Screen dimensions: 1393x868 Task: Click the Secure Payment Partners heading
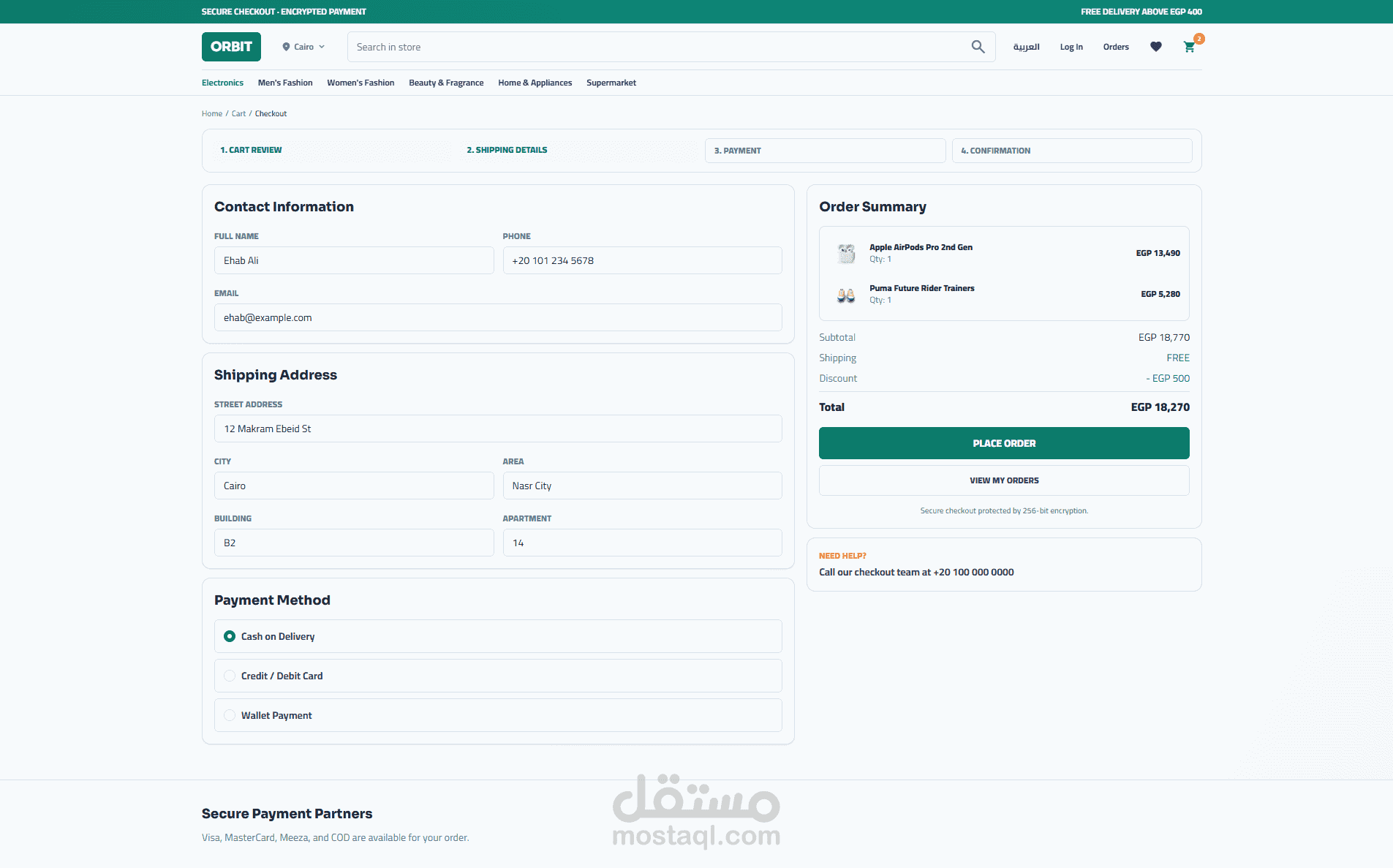coord(287,814)
